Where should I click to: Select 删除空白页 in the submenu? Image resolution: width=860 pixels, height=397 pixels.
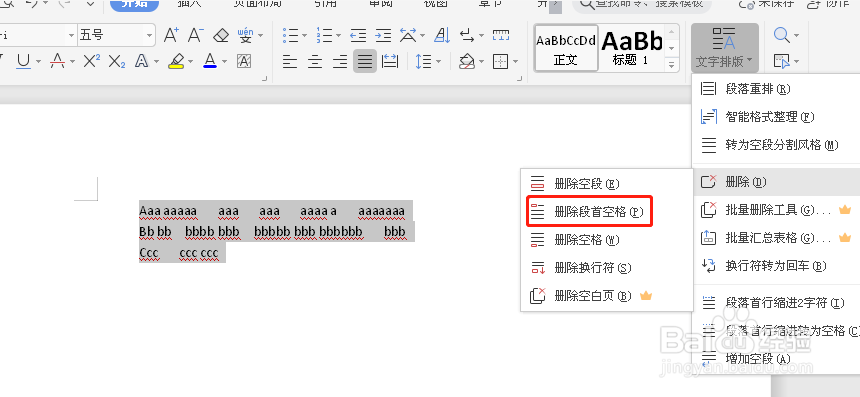[606, 296]
